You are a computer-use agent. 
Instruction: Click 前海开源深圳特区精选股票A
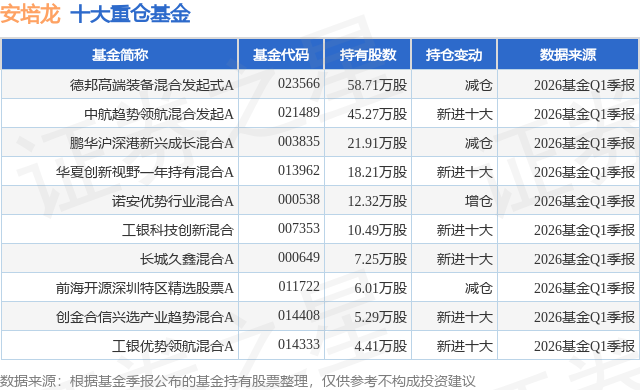pos(145,288)
